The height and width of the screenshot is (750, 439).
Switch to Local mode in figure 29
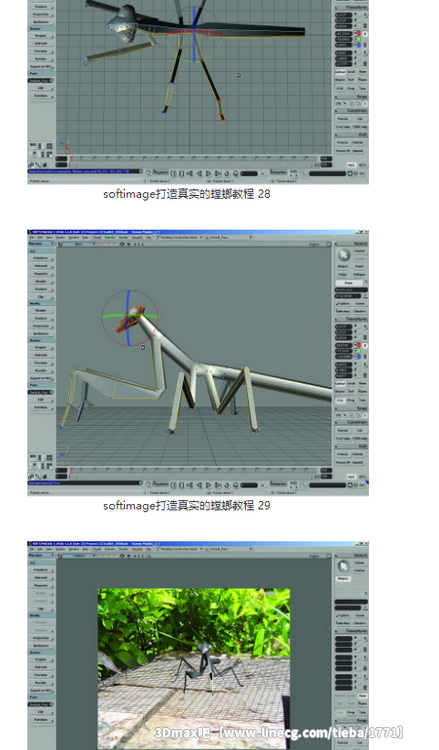(351, 383)
